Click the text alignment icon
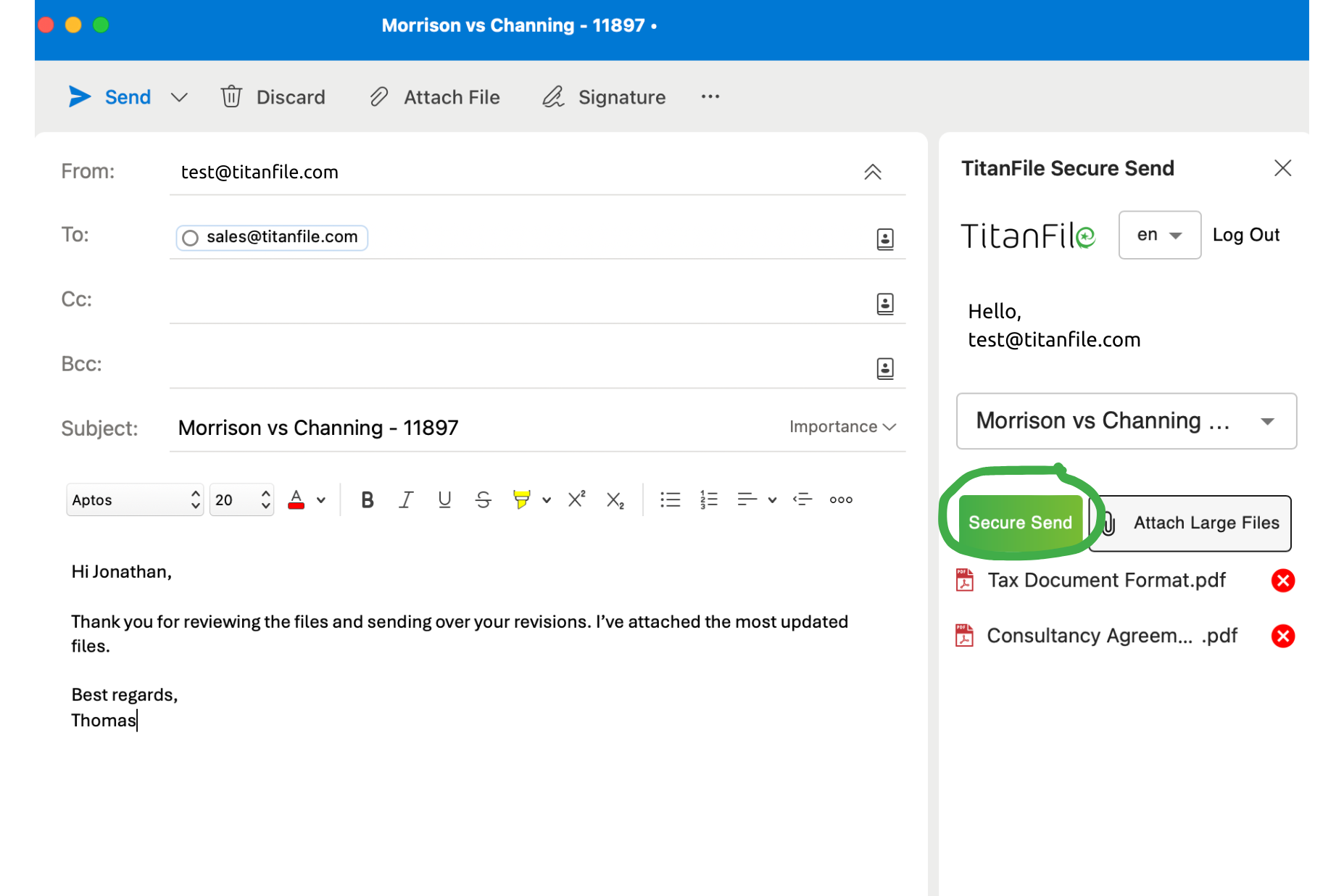The image size is (1344, 896). click(x=747, y=499)
